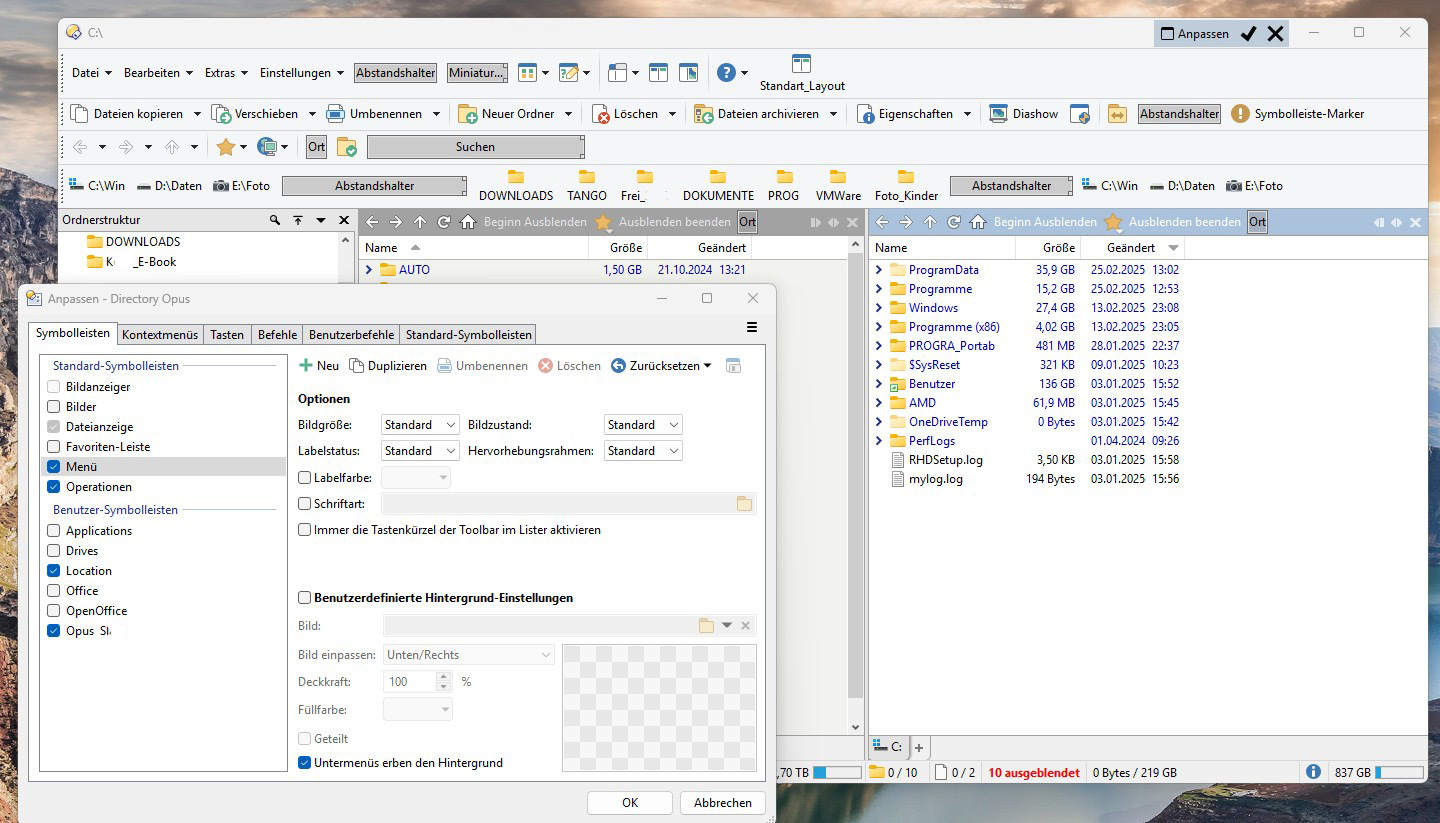Enable the Bilder toolbar checkbox
This screenshot has height=823, width=1440.
[x=54, y=407]
